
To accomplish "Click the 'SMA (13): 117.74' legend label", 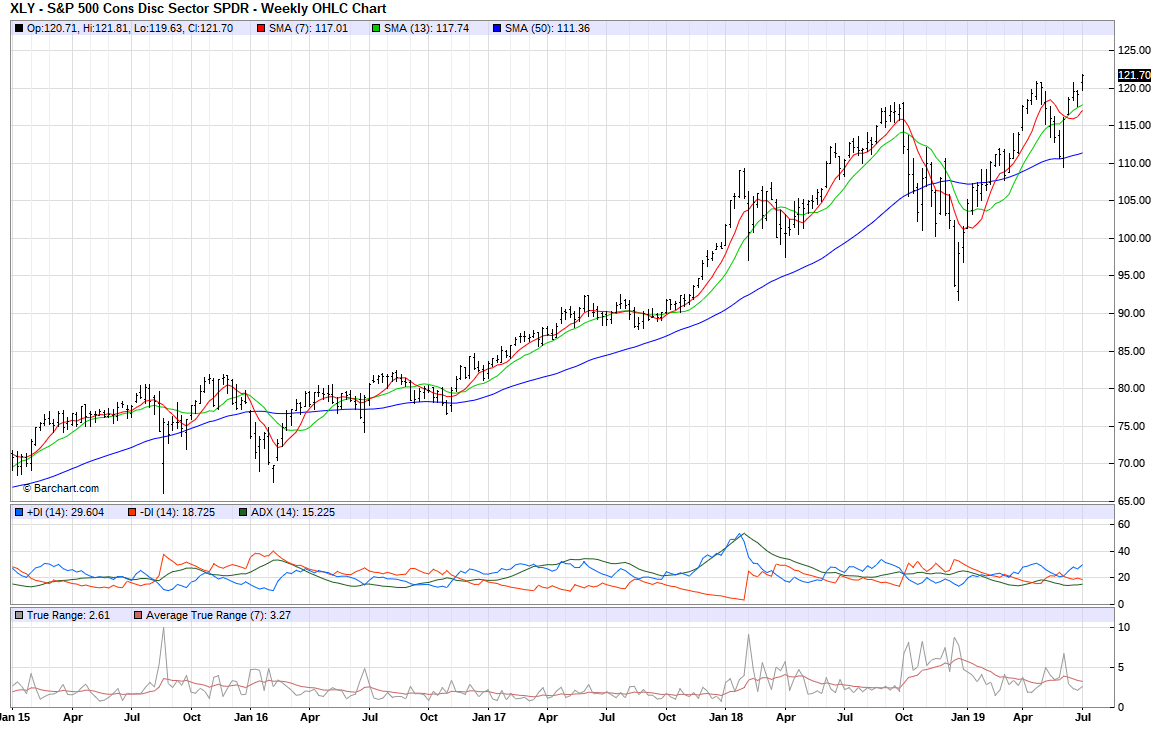I will (426, 29).
